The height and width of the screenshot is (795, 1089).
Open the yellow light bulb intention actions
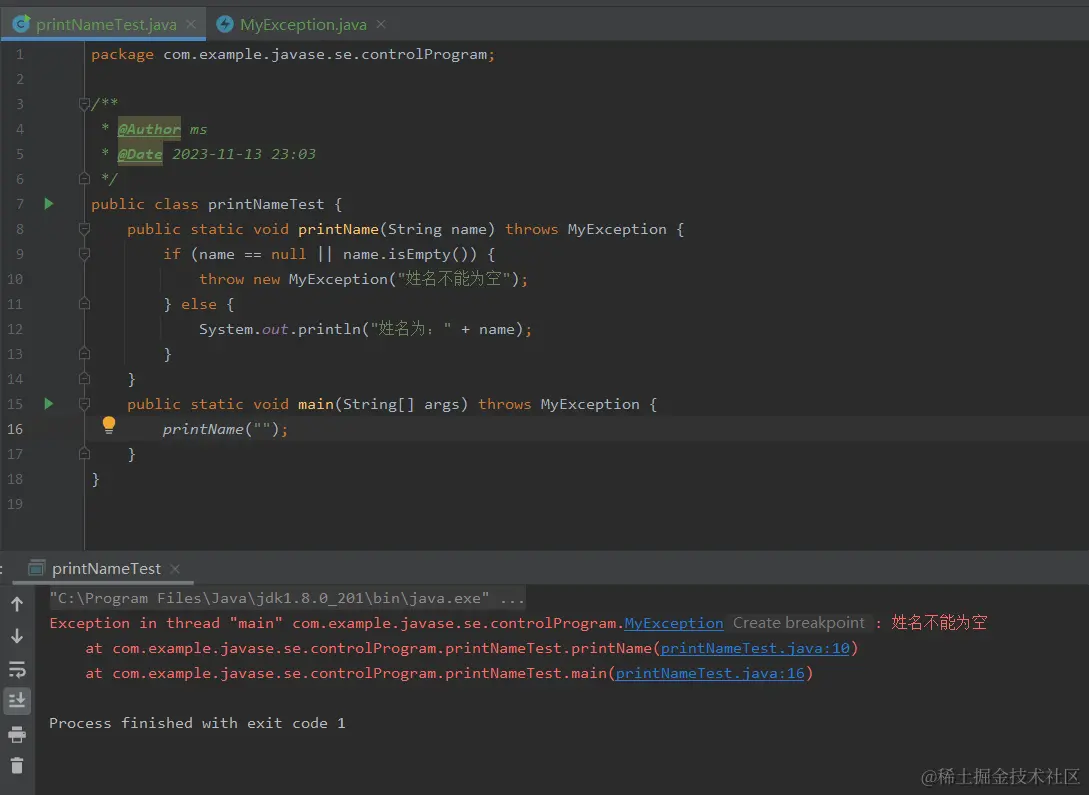pyautogui.click(x=109, y=425)
